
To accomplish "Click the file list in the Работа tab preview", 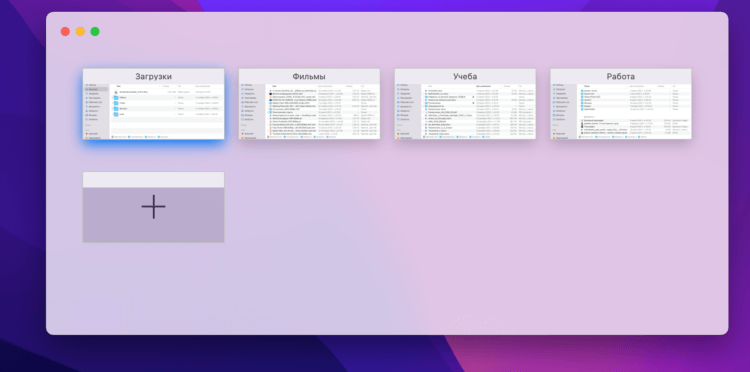I will (x=634, y=109).
